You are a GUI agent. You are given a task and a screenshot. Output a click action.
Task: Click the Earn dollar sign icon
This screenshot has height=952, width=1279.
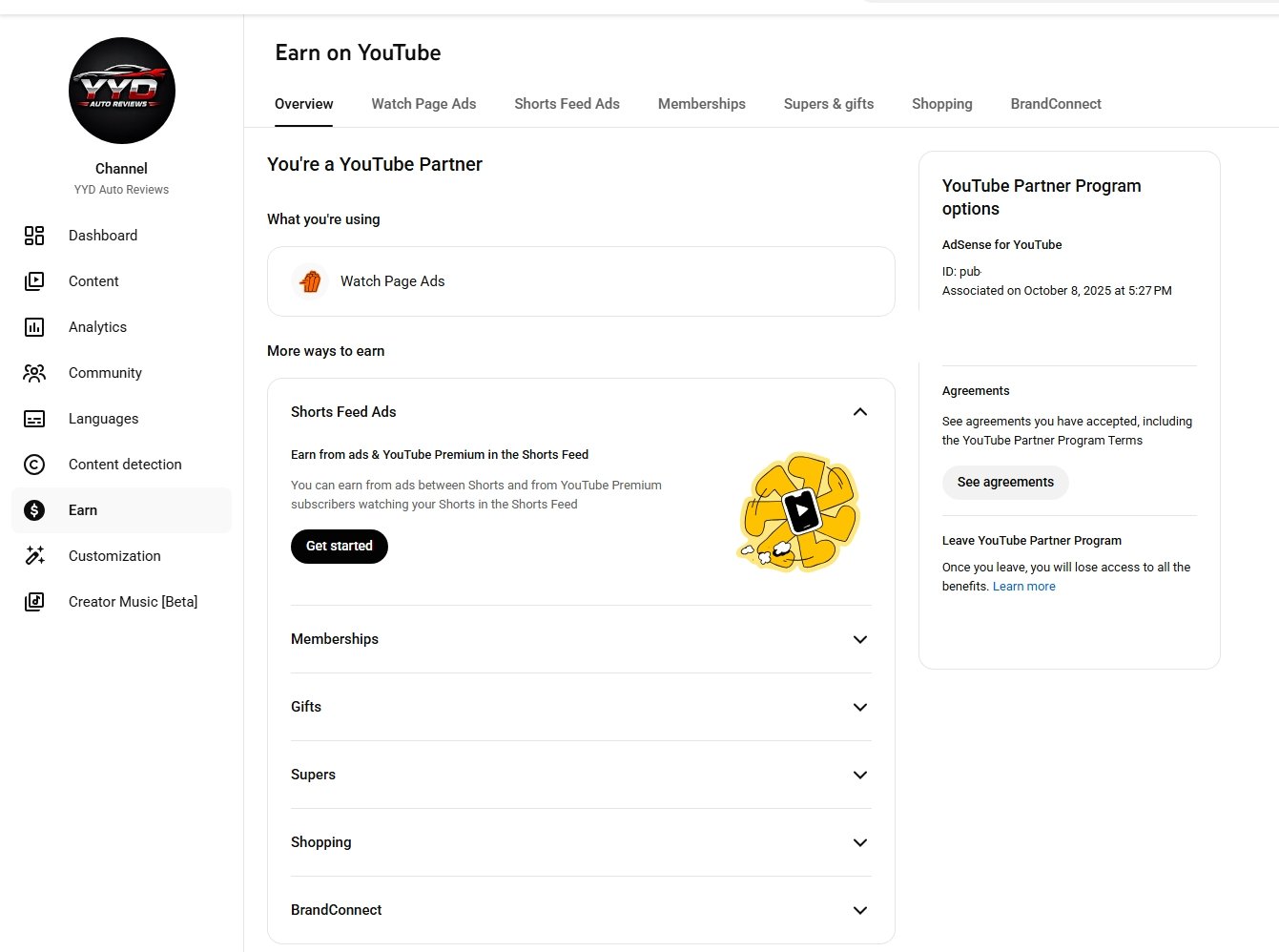34,510
